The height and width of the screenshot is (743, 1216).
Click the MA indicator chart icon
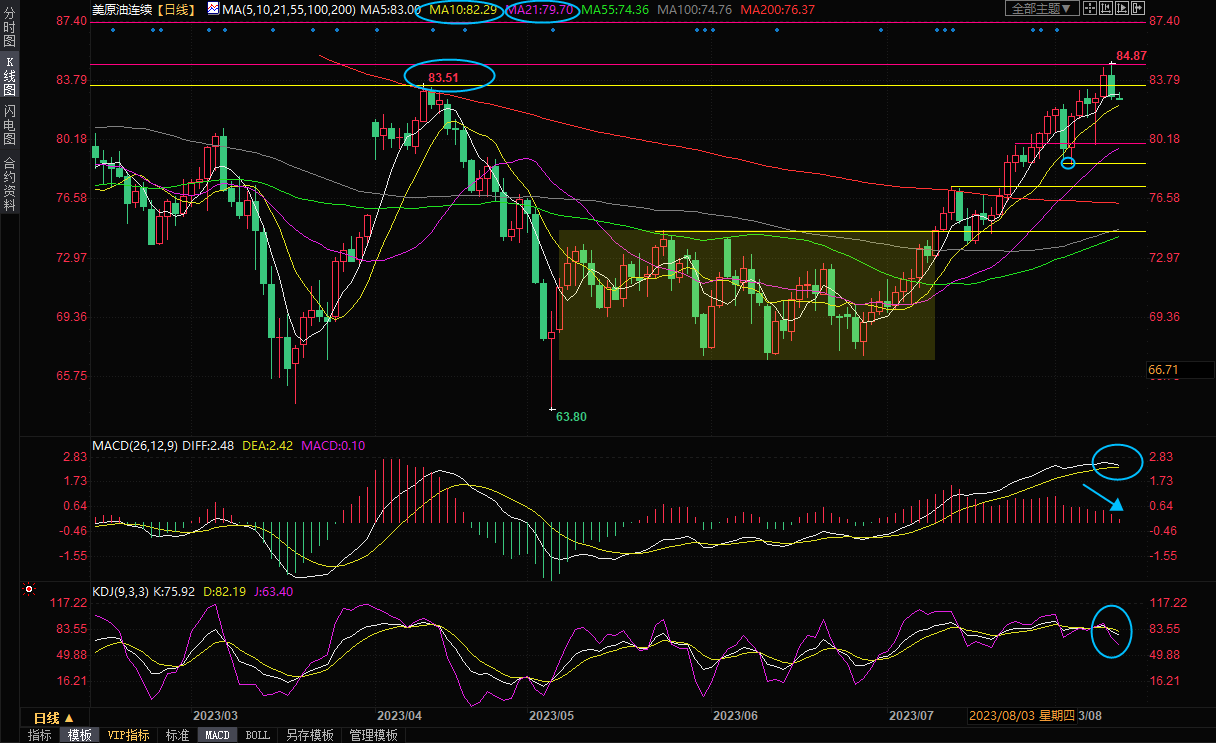213,9
